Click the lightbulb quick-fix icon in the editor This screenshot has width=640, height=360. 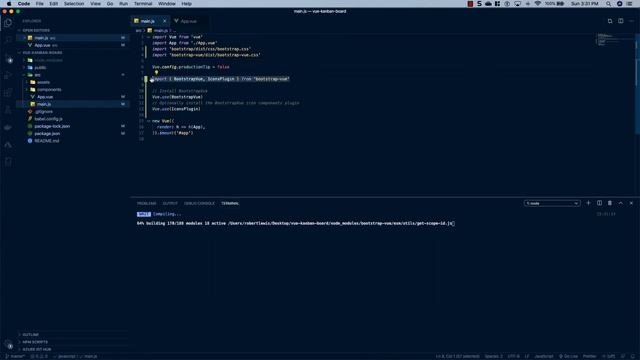tap(156, 73)
